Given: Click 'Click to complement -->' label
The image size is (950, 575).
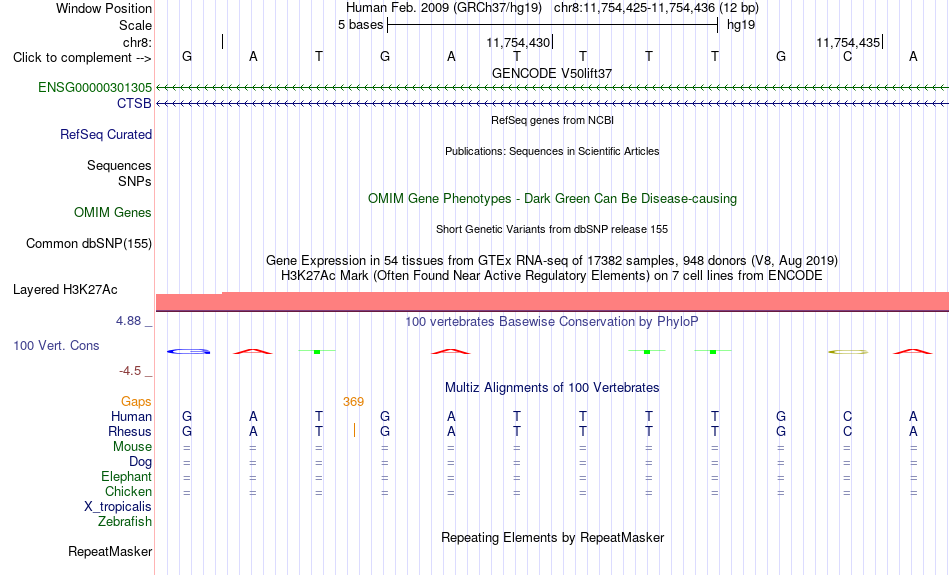Looking at the screenshot, I should click(x=82, y=58).
